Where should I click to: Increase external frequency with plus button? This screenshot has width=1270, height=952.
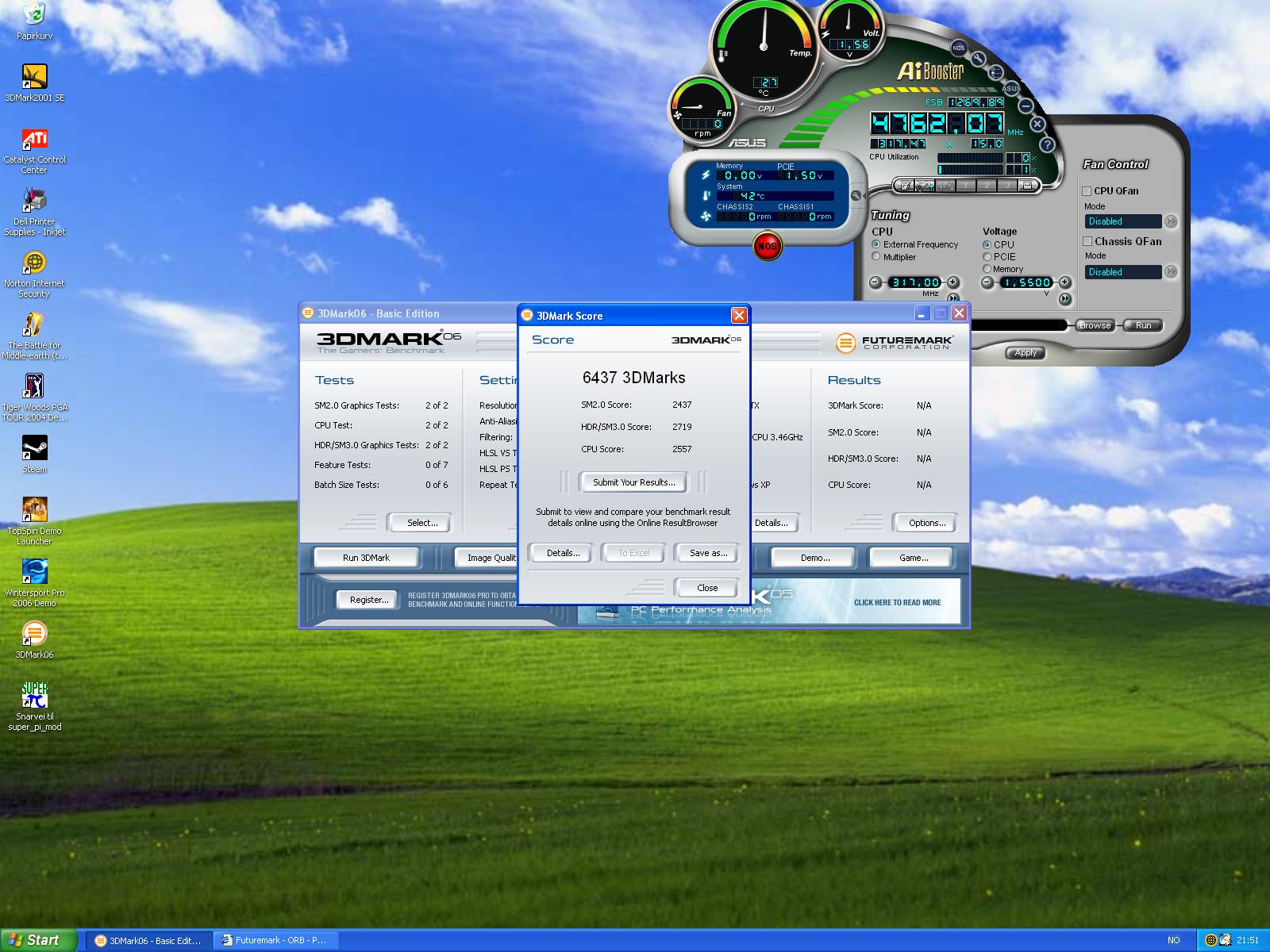point(952,282)
